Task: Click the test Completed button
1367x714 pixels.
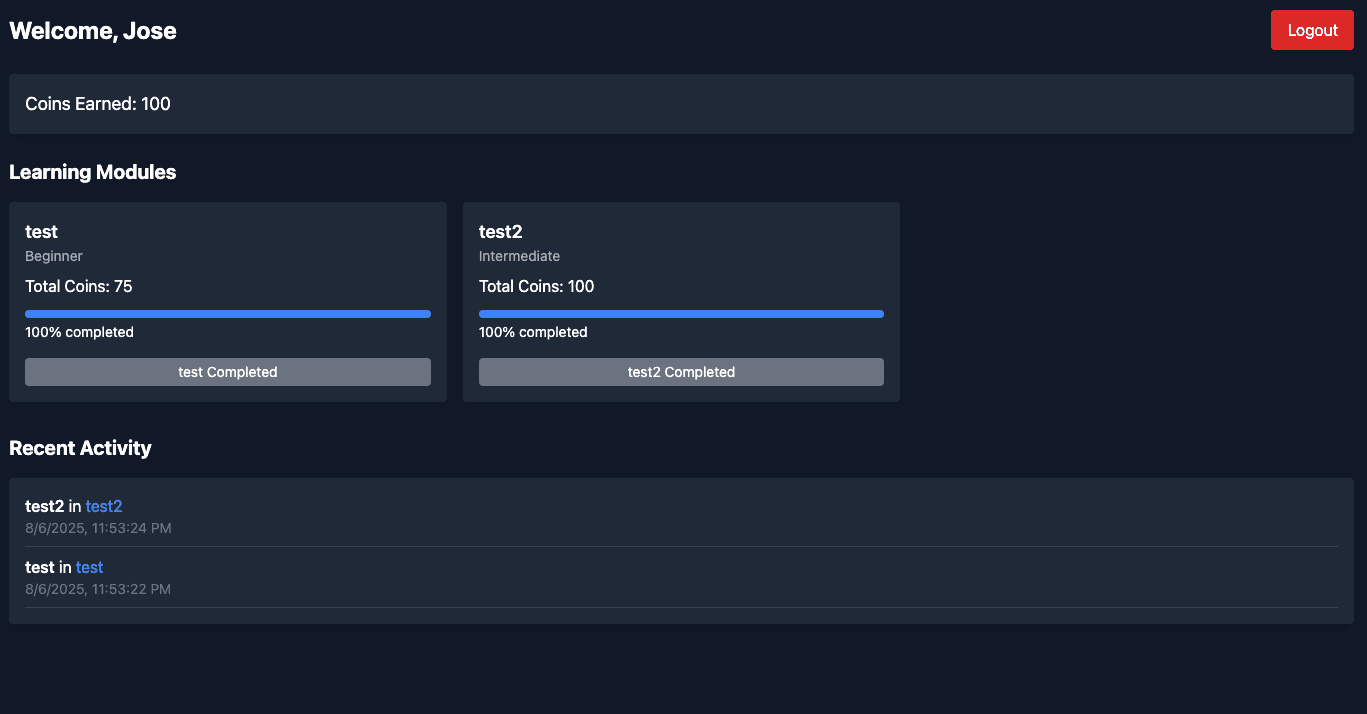Action: pos(227,371)
